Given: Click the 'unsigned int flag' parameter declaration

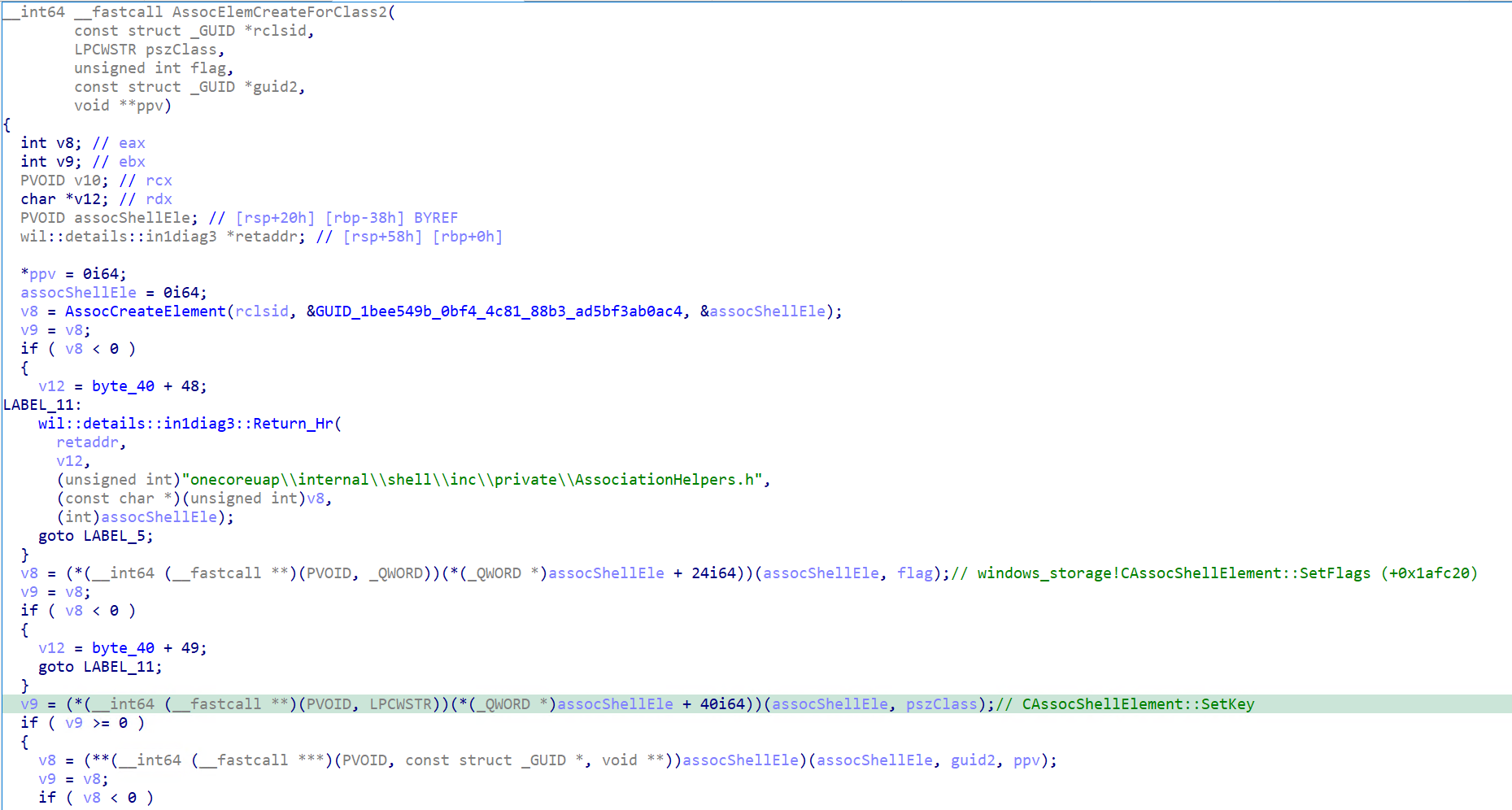Looking at the screenshot, I should [x=153, y=68].
